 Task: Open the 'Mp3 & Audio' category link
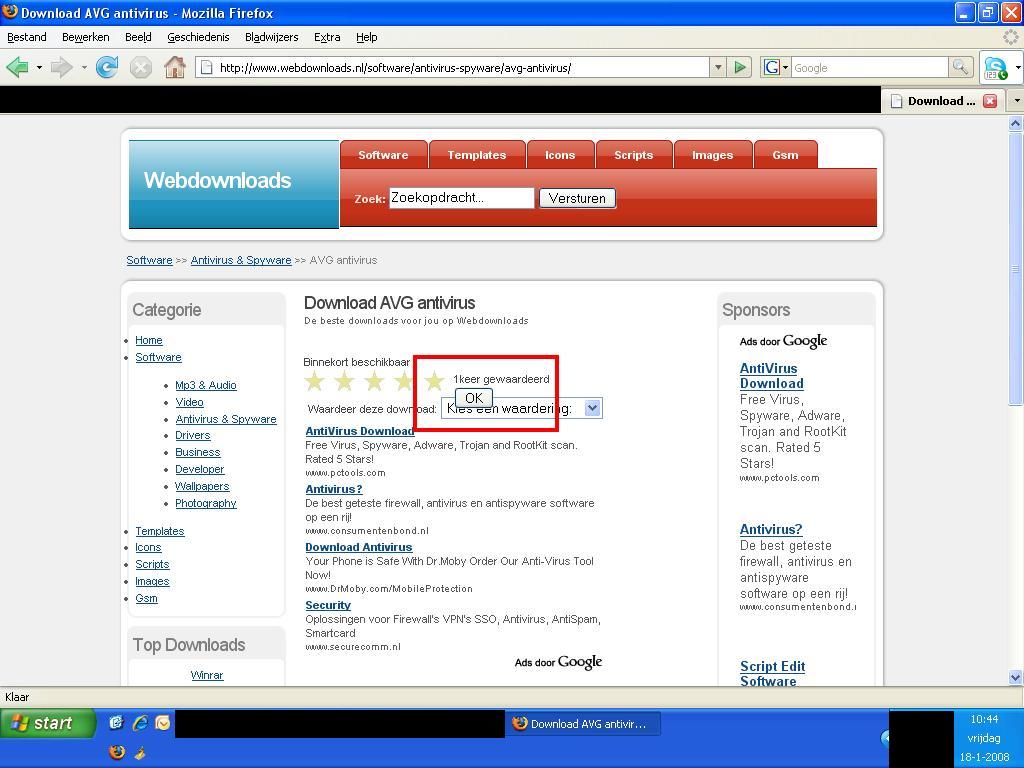pyautogui.click(x=206, y=385)
